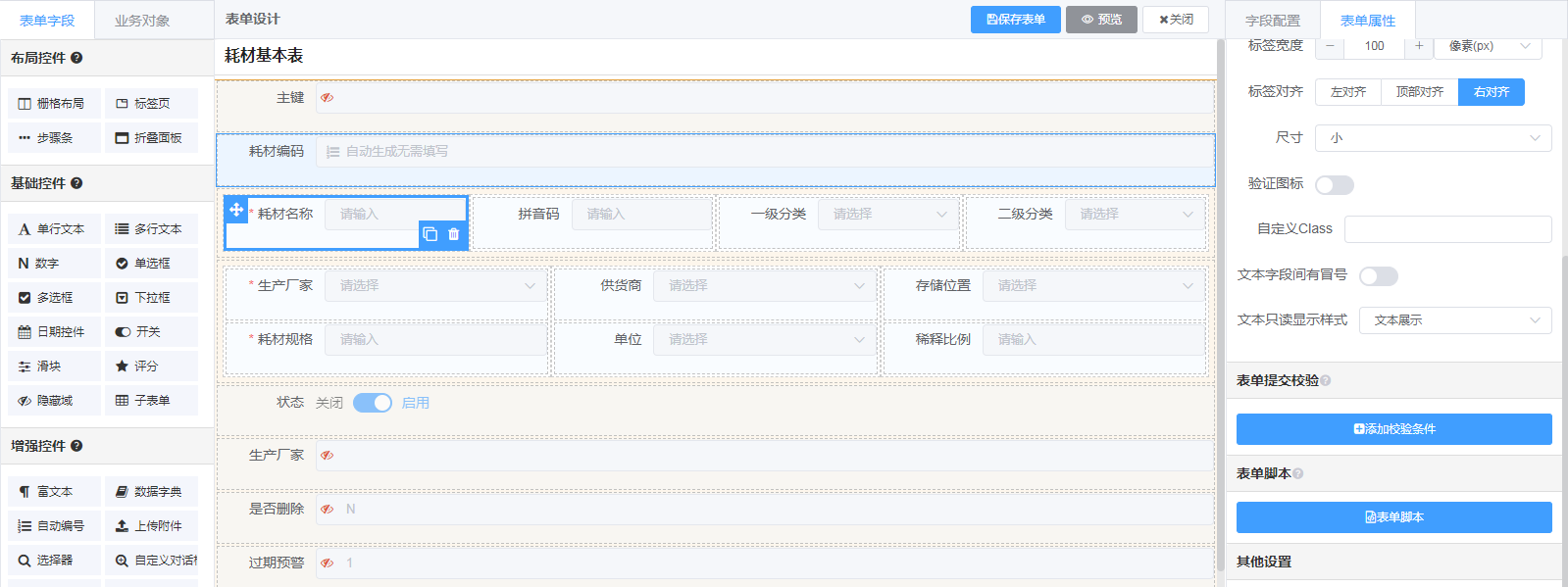Toggle the 状态 enable switch in form
The height and width of the screenshot is (587, 1568).
coord(373,403)
